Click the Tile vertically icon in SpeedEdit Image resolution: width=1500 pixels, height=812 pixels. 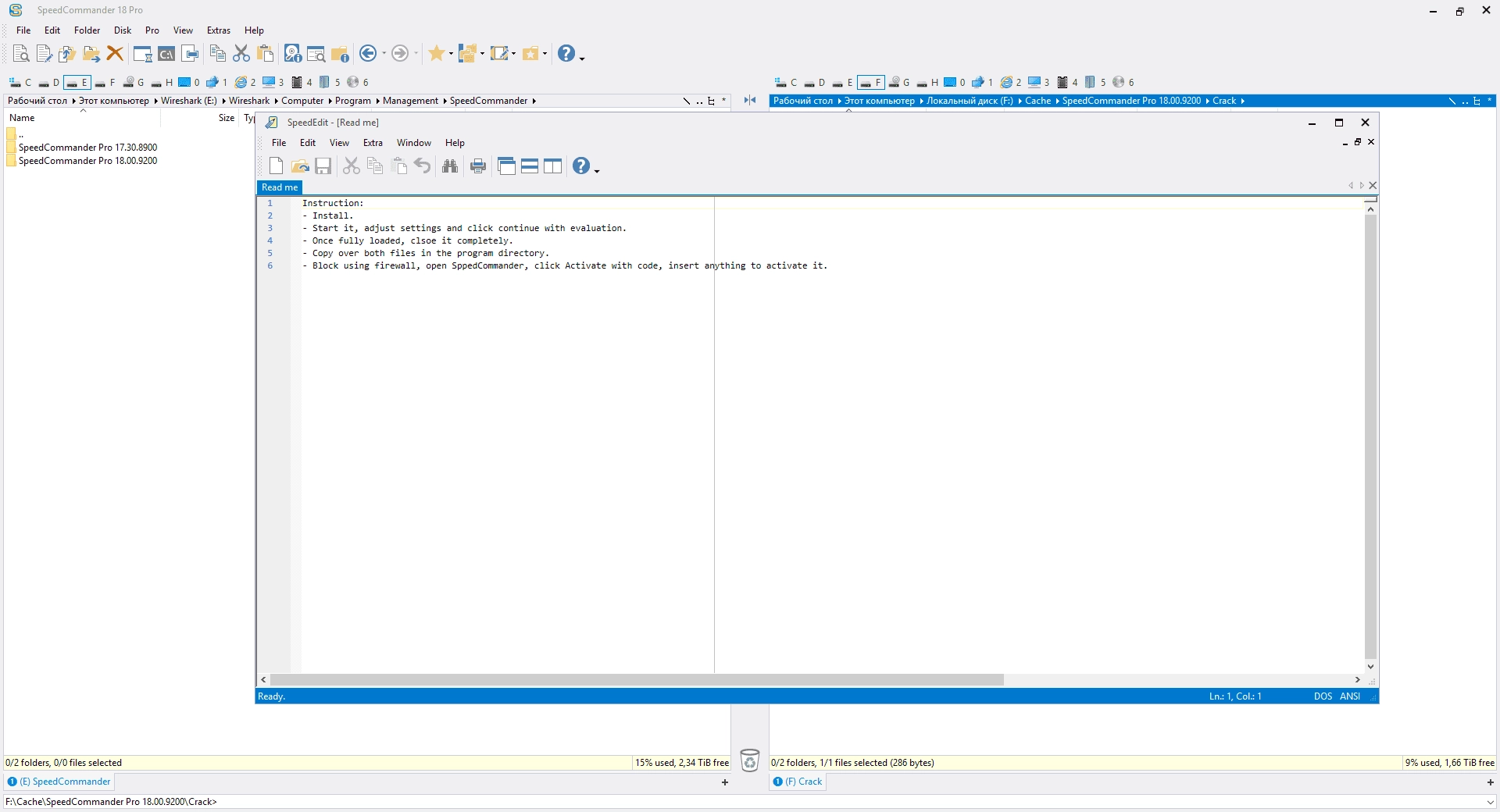point(553,166)
